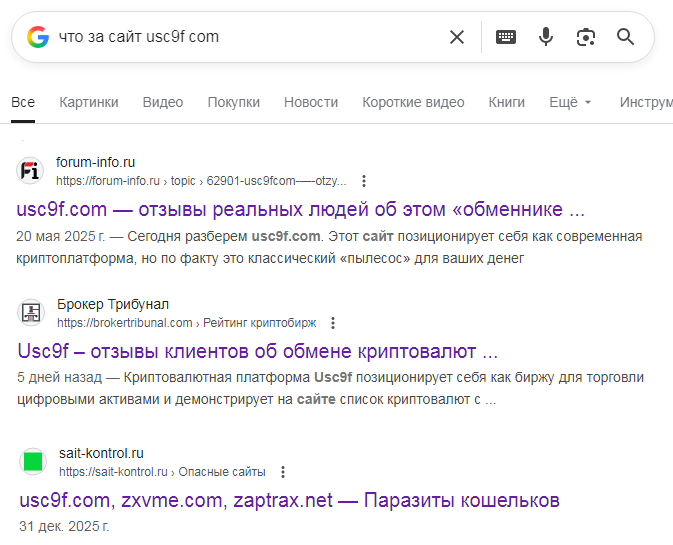Start voice search with microphone
673x545 pixels.
(x=546, y=37)
